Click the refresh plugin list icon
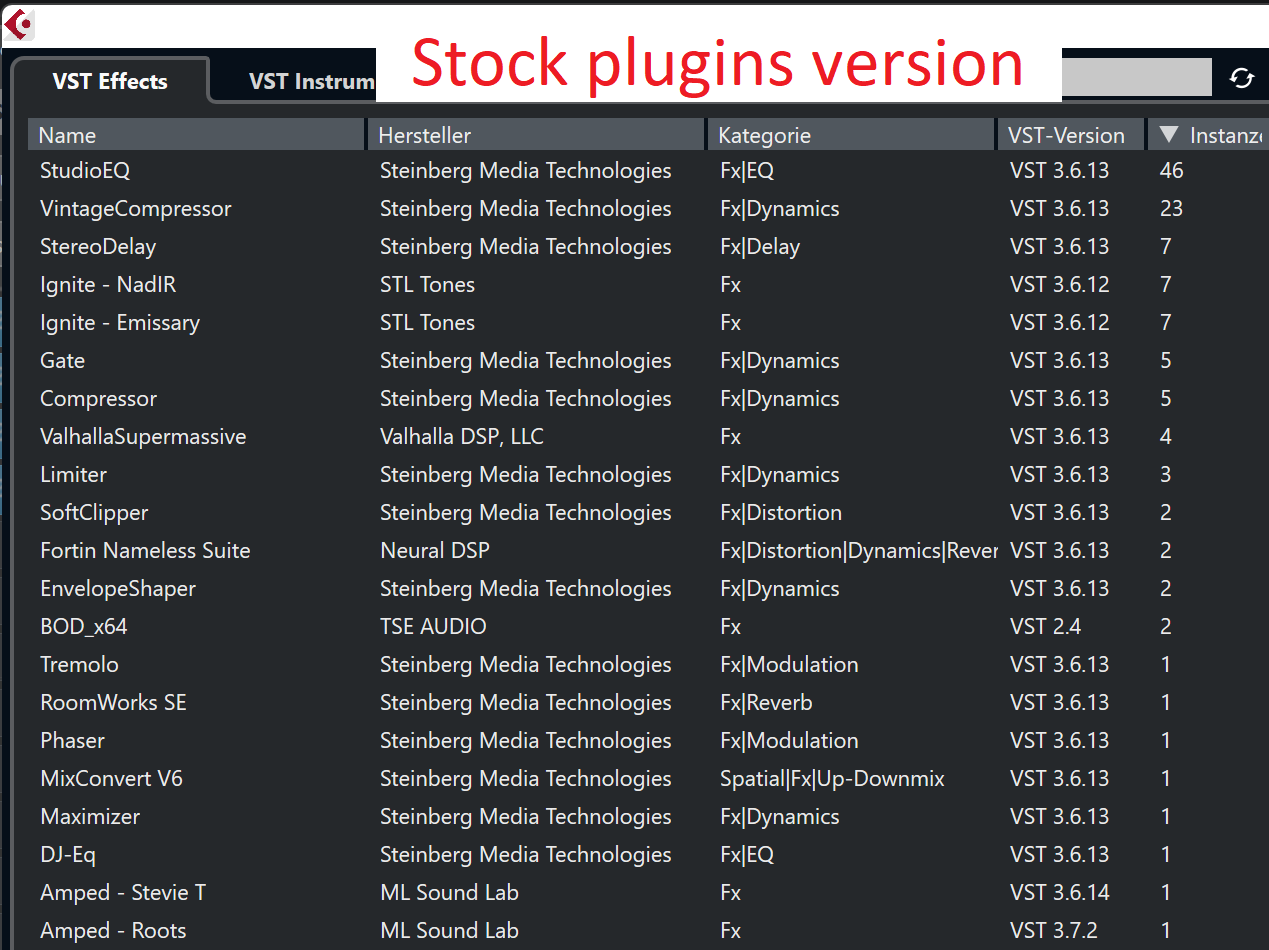Viewport: 1269px width, 950px height. [1242, 78]
